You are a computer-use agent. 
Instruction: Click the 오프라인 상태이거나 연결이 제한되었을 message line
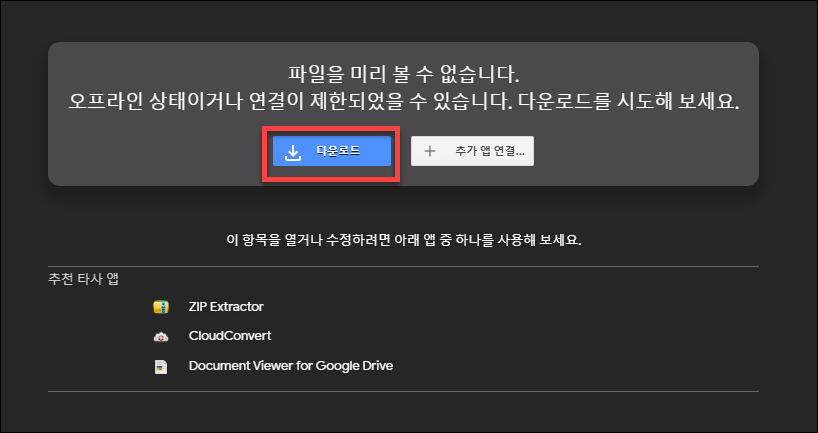click(404, 102)
